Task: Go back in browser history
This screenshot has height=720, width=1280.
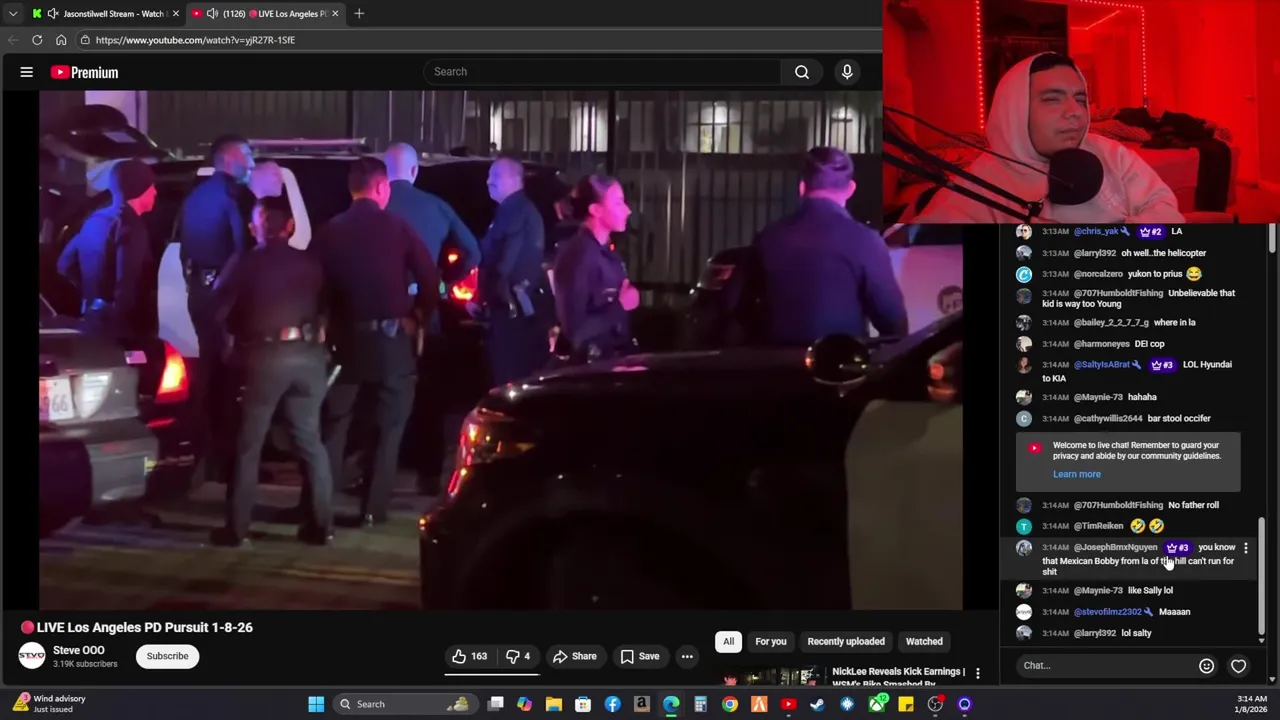Action: click(x=12, y=40)
